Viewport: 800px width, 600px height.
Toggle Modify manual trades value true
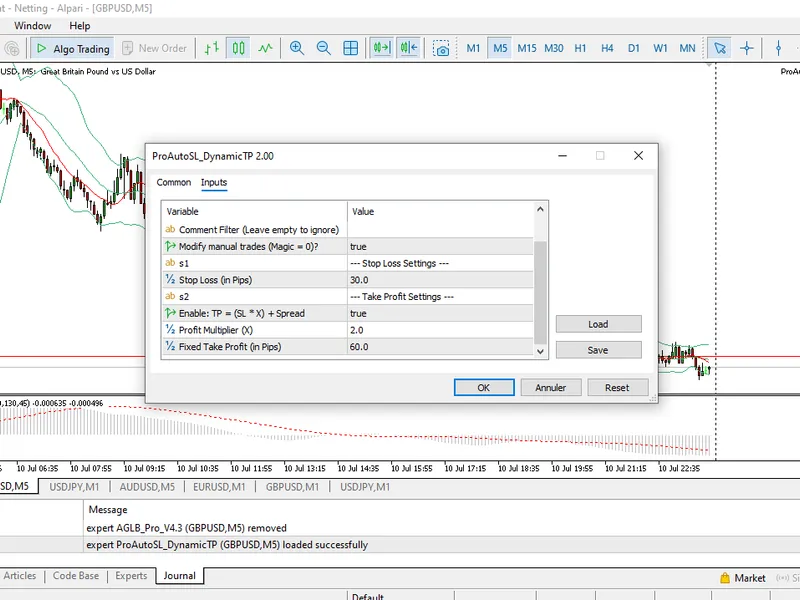(x=440, y=246)
